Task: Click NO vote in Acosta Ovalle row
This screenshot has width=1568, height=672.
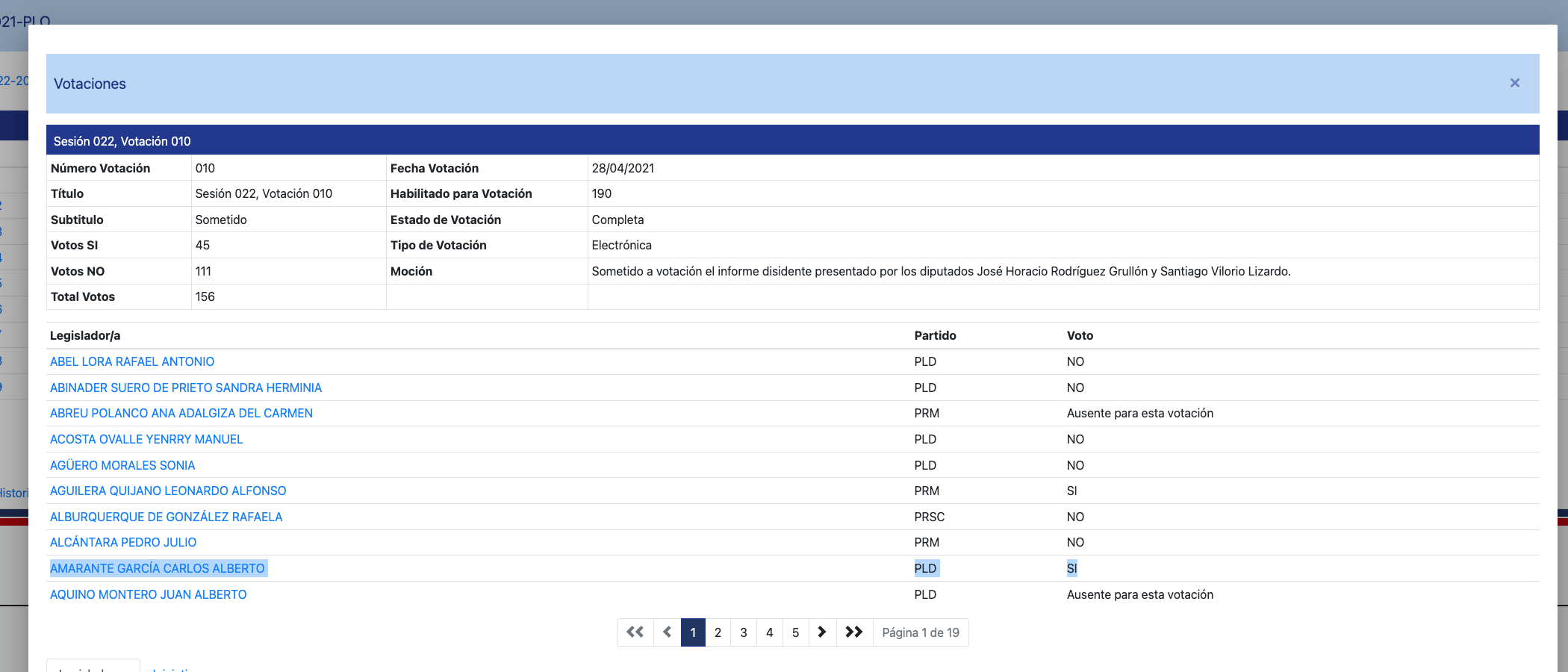Action: coord(1075,439)
